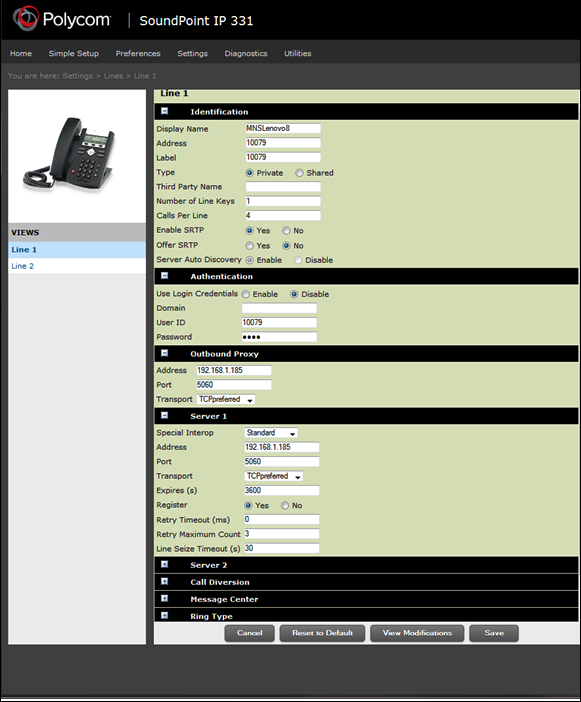Click Line Seize Timeout field
The width and height of the screenshot is (581, 702).
pyautogui.click(x=282, y=548)
